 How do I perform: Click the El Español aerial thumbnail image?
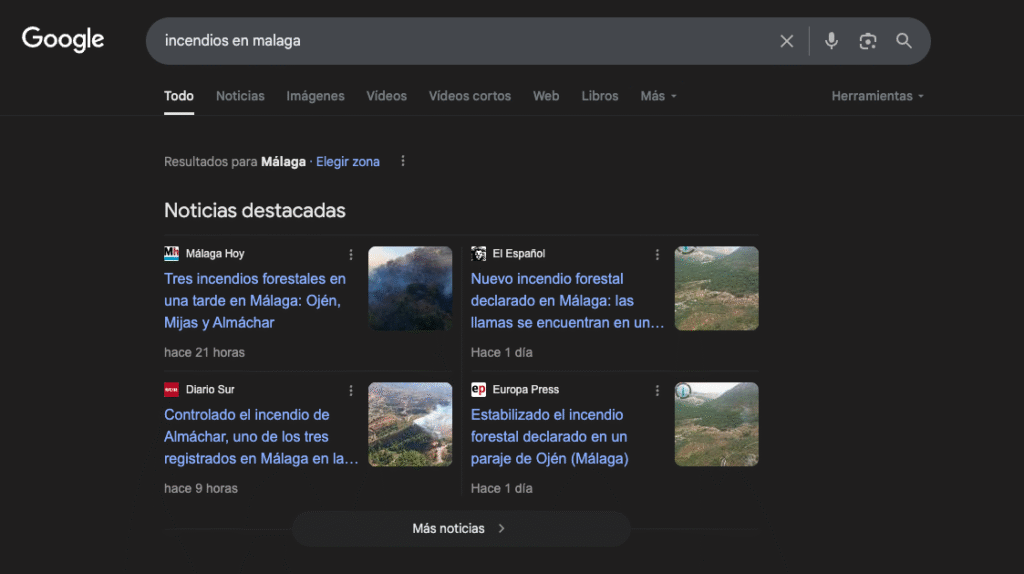pyautogui.click(x=716, y=288)
